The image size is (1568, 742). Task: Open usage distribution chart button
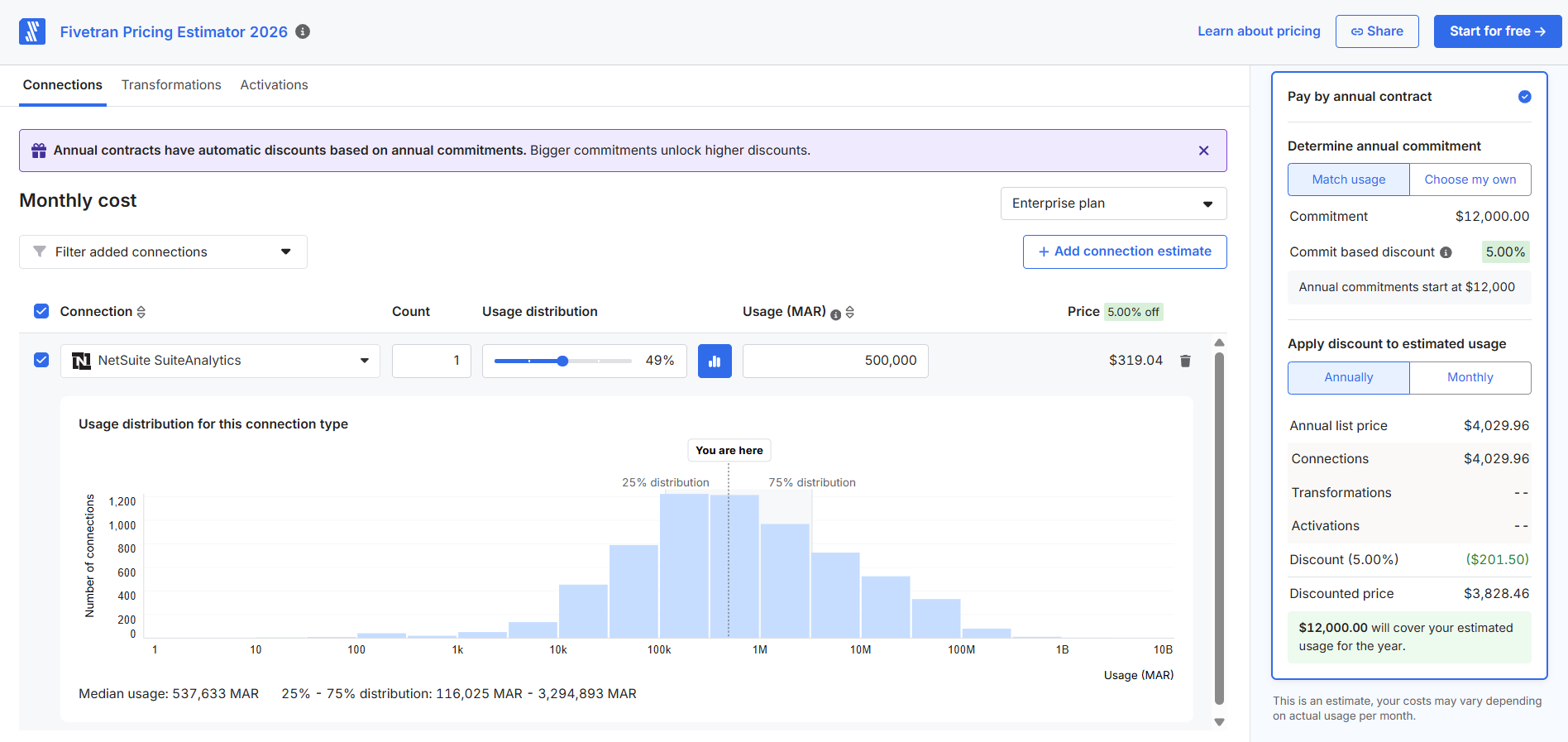(x=715, y=361)
